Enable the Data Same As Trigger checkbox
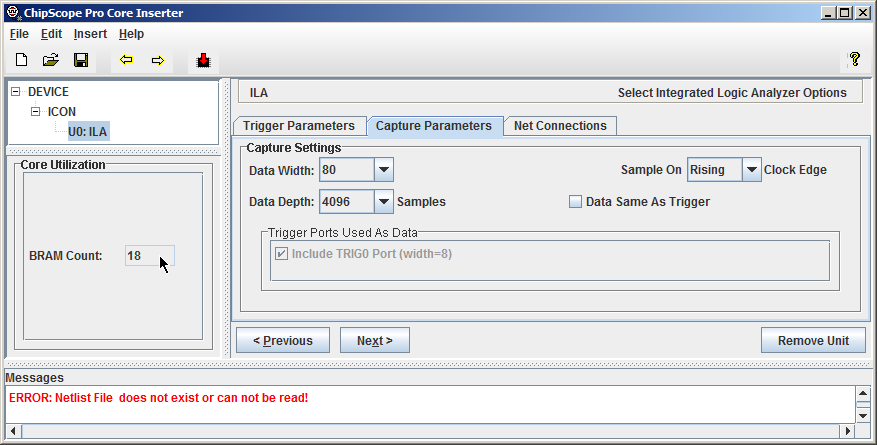 click(576, 202)
